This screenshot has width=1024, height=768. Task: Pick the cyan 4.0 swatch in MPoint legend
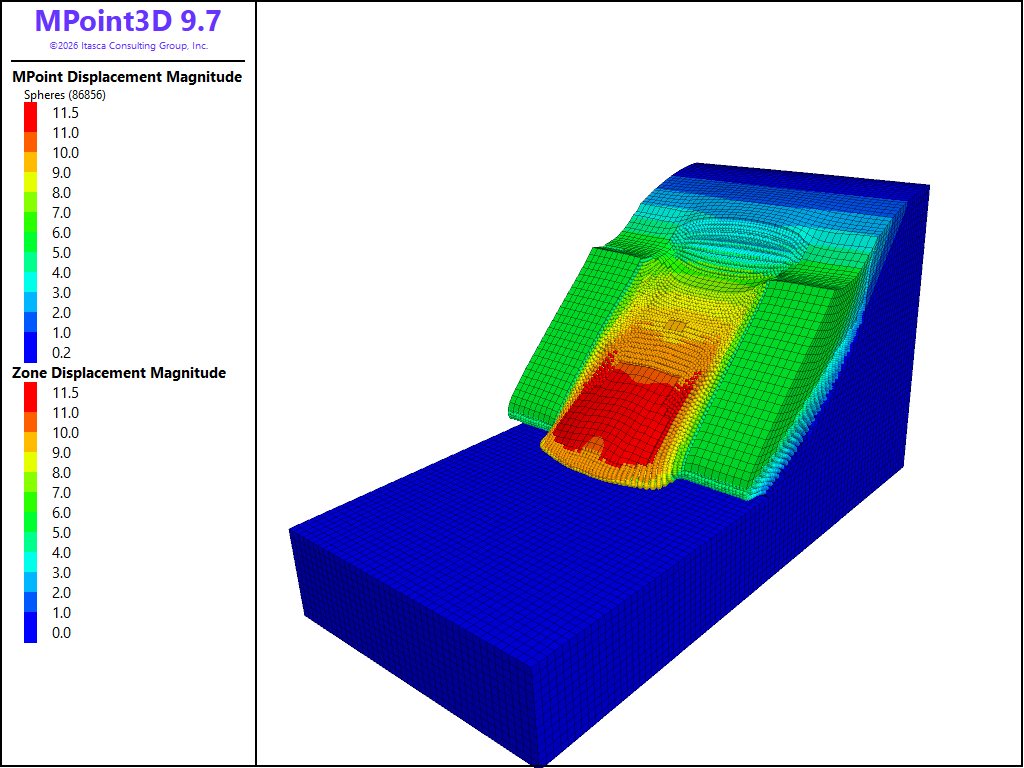pyautogui.click(x=31, y=282)
